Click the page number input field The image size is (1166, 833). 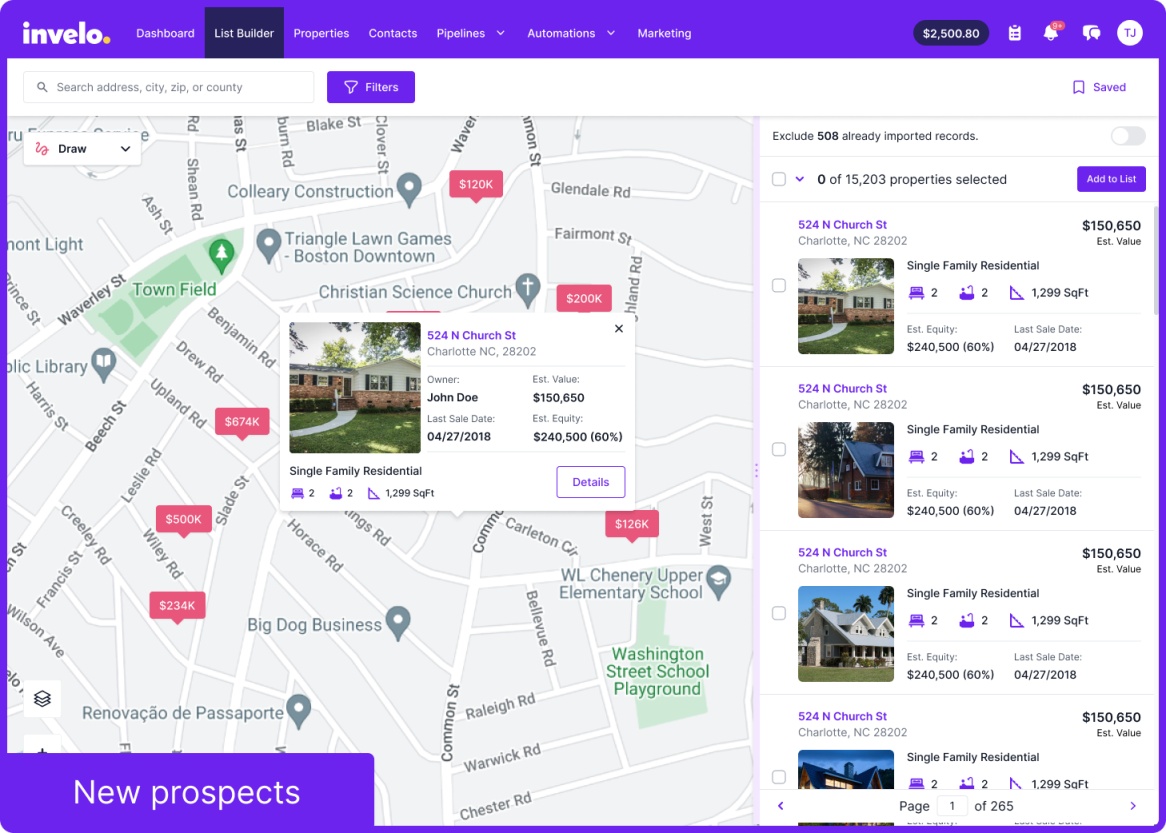[952, 806]
